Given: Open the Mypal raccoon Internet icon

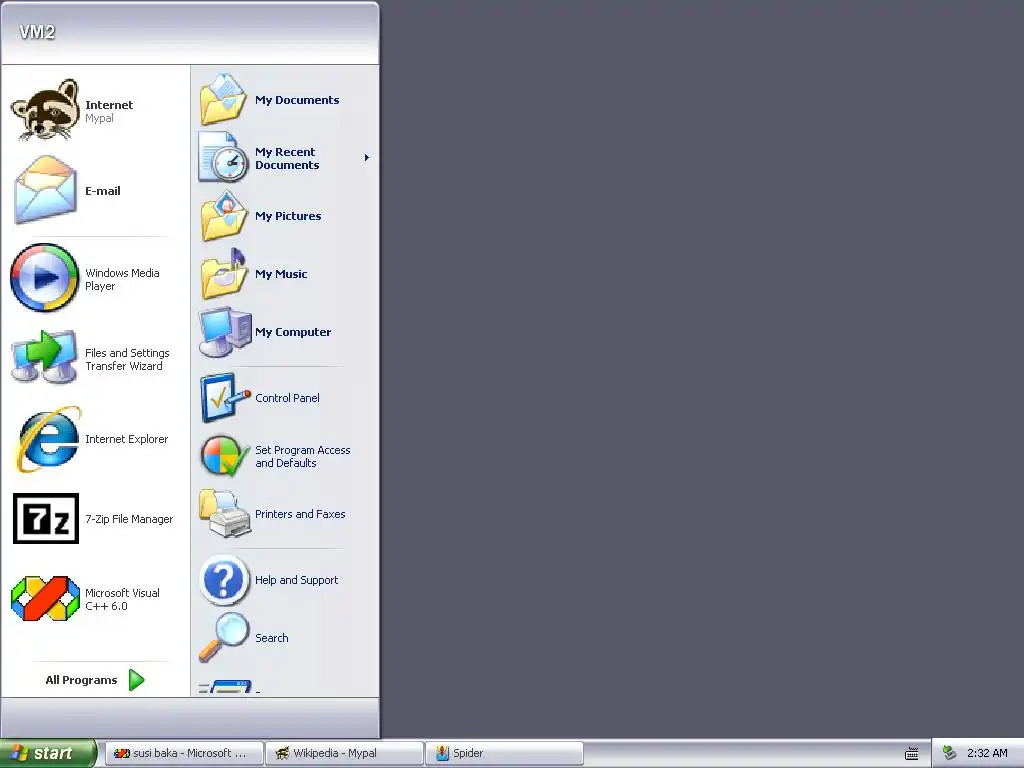Looking at the screenshot, I should click(45, 110).
